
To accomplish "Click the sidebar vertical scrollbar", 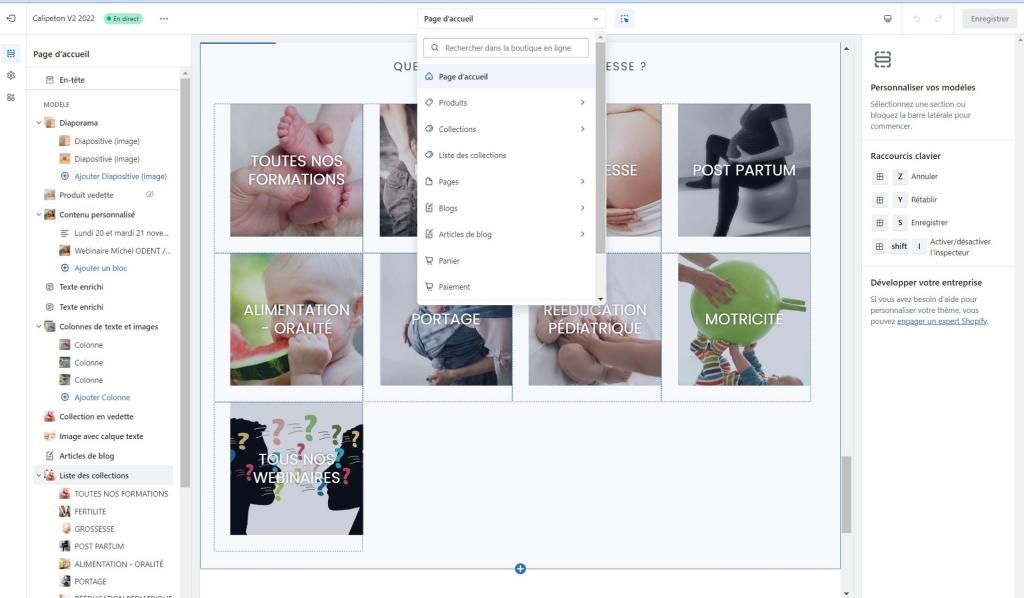I will point(185,282).
